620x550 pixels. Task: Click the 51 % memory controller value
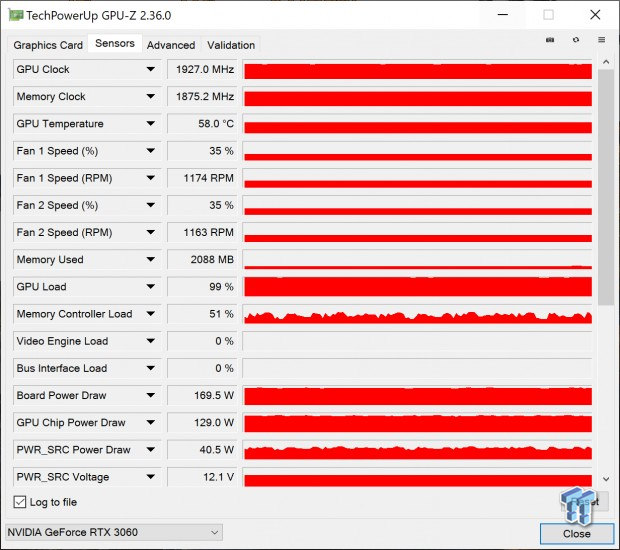(x=202, y=314)
